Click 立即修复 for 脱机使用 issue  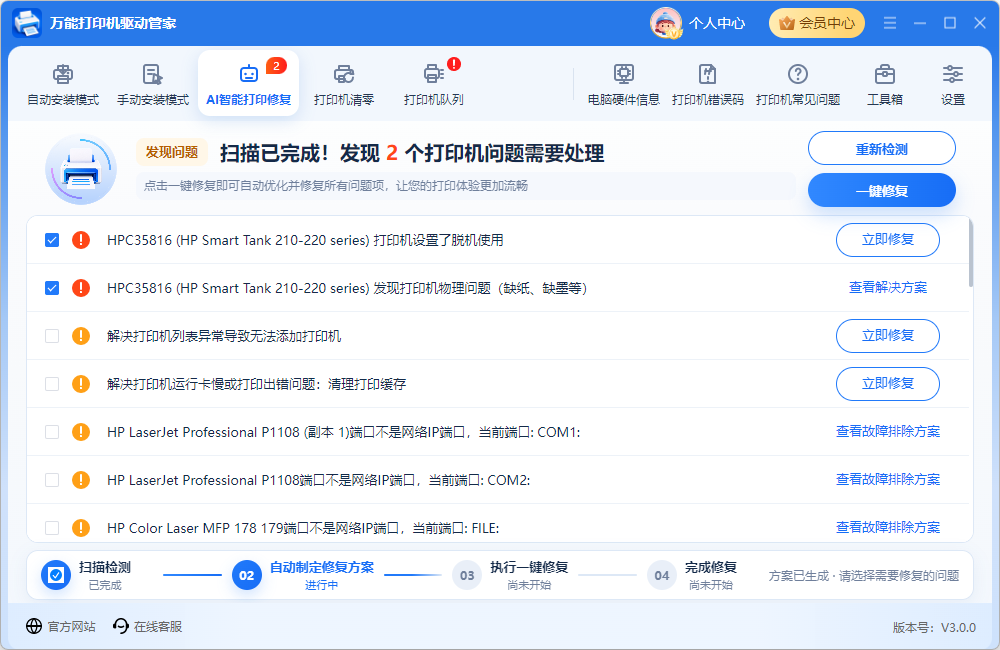[x=887, y=240]
